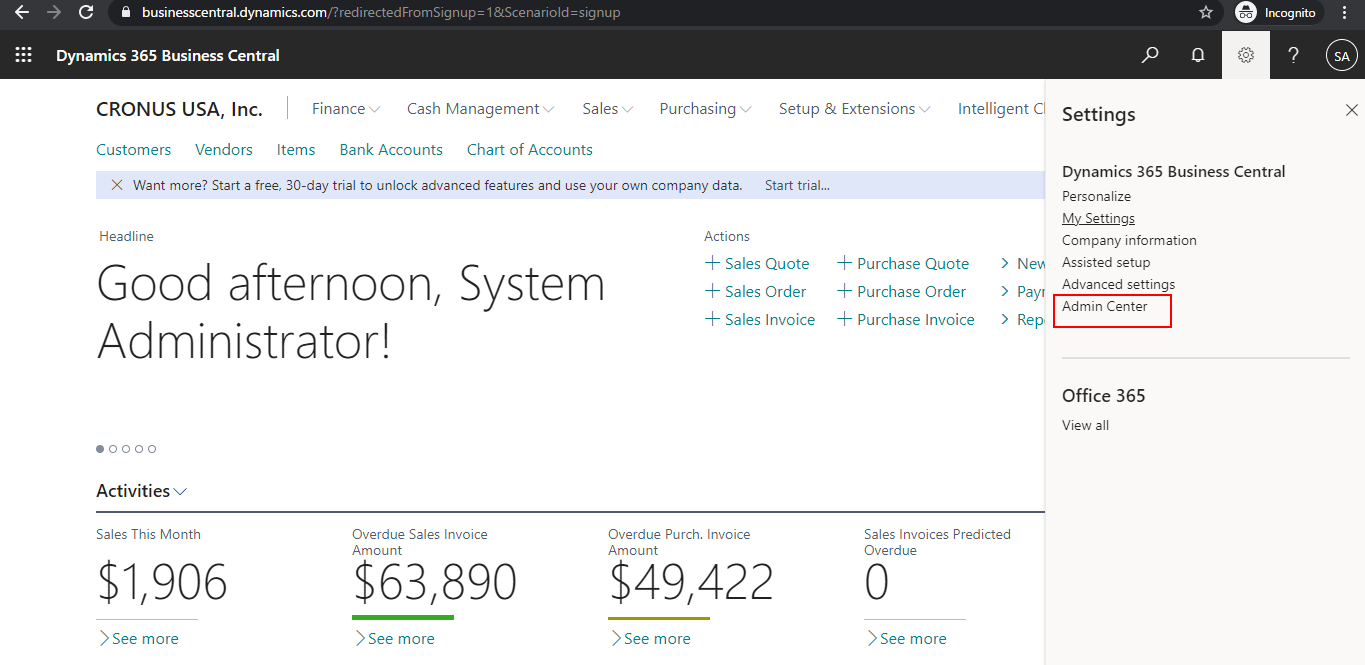This screenshot has height=665, width=1365.
Task: See more under Overdue Sales Invoice Amount
Action: point(394,638)
